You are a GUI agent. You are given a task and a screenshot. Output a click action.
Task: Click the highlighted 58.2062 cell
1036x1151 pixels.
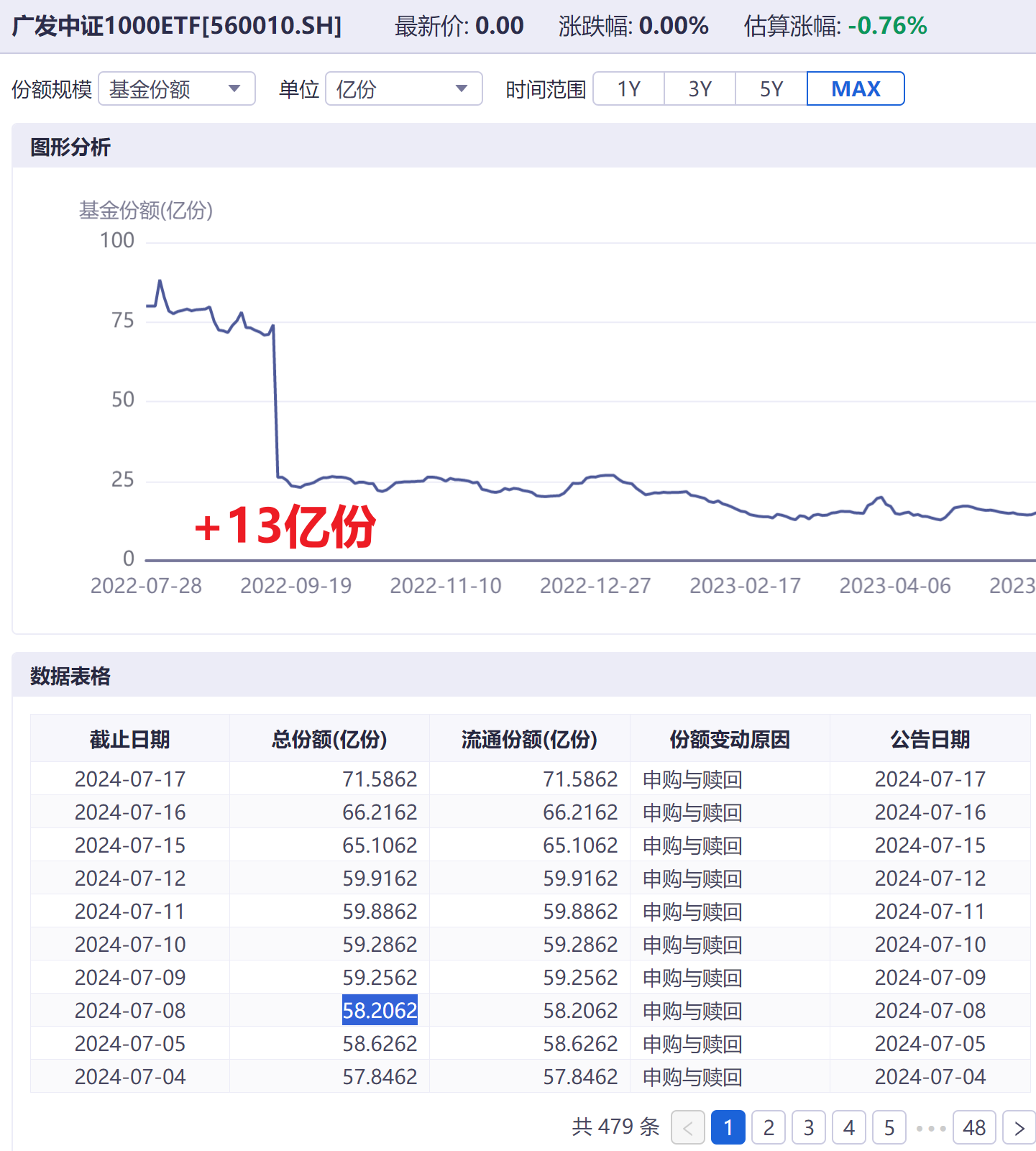click(380, 1011)
